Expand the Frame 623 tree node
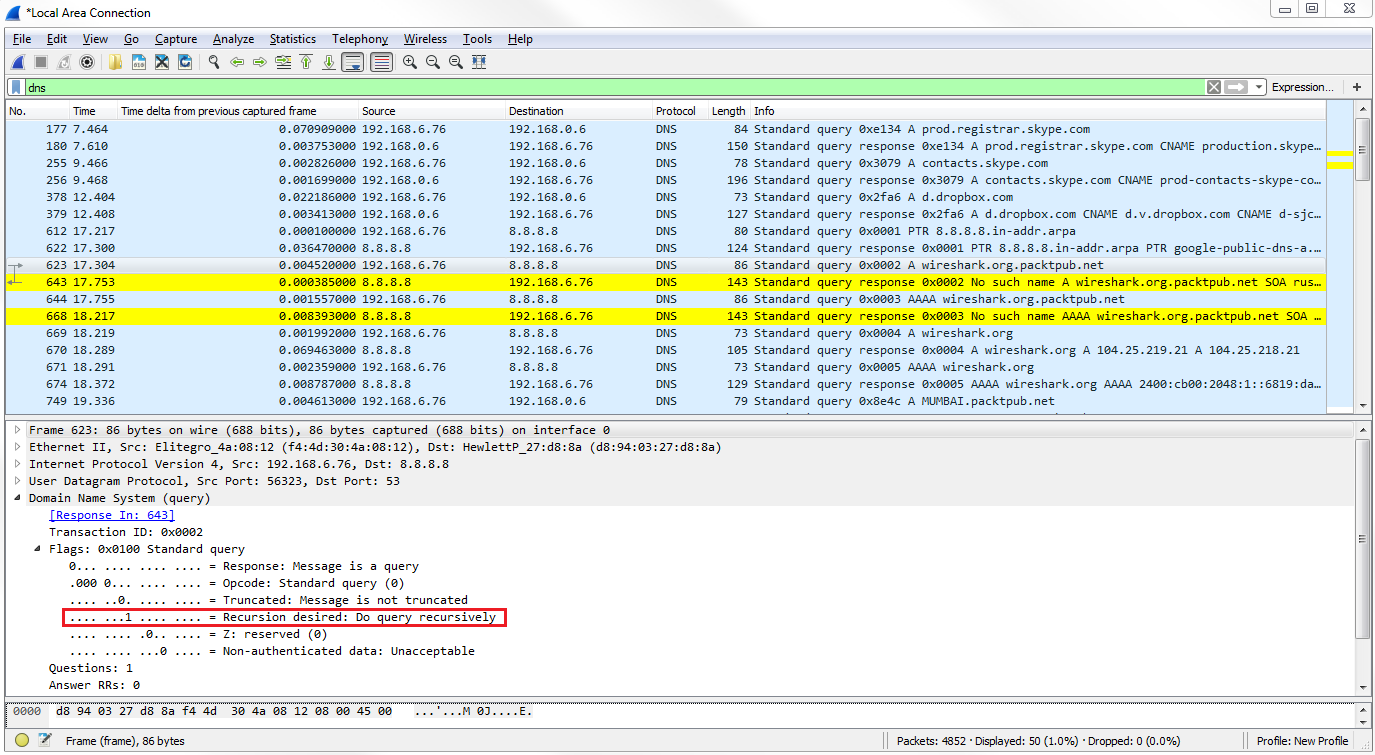 (x=17, y=430)
